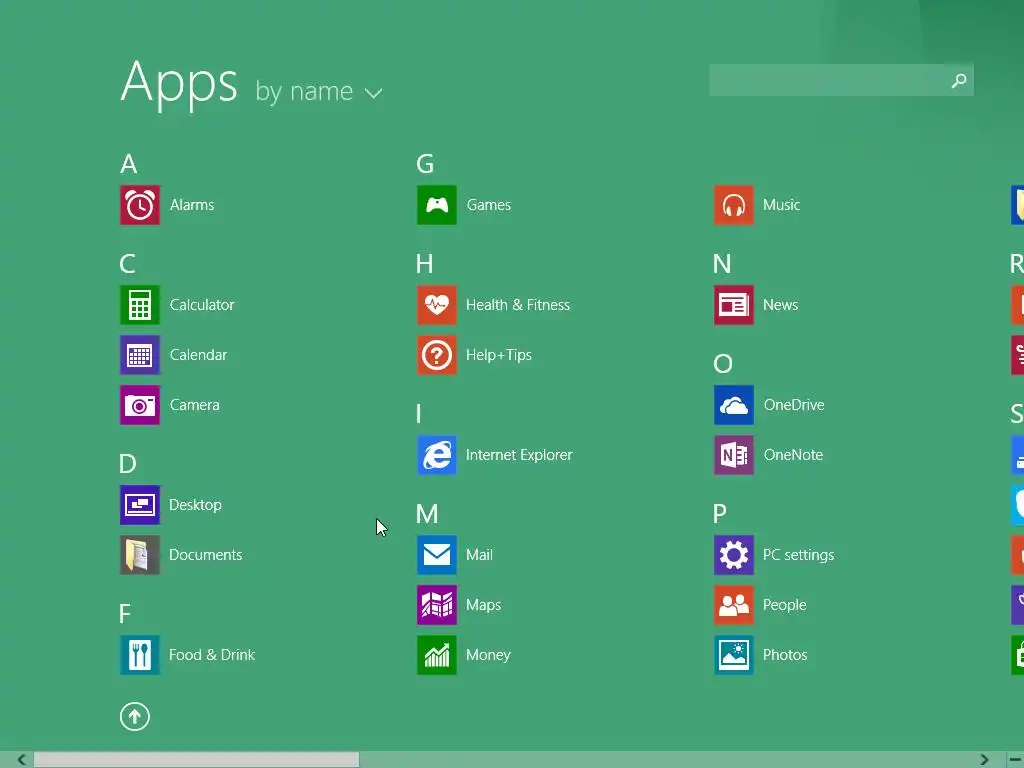Click the scrollbar right arrow
Image resolution: width=1024 pixels, height=768 pixels.
[984, 760]
